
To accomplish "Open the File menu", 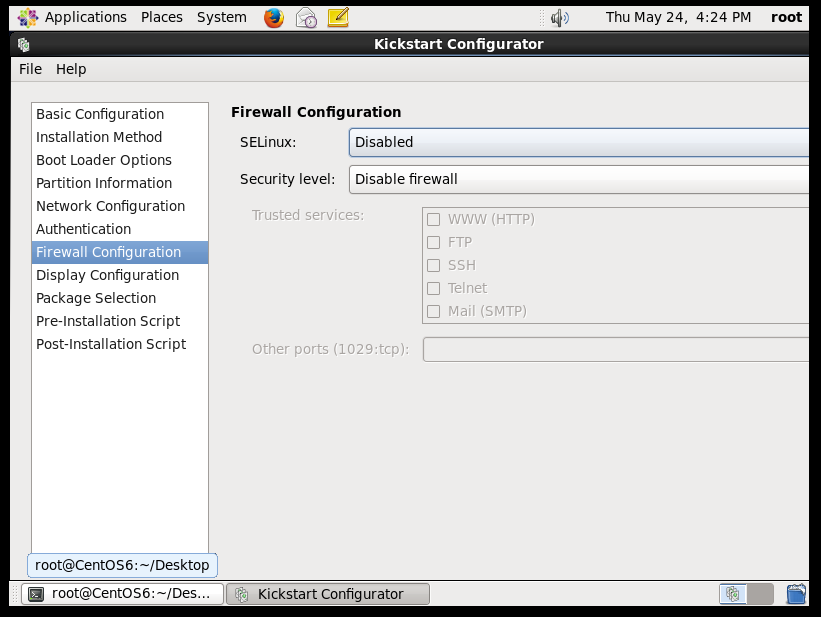I will 30,69.
